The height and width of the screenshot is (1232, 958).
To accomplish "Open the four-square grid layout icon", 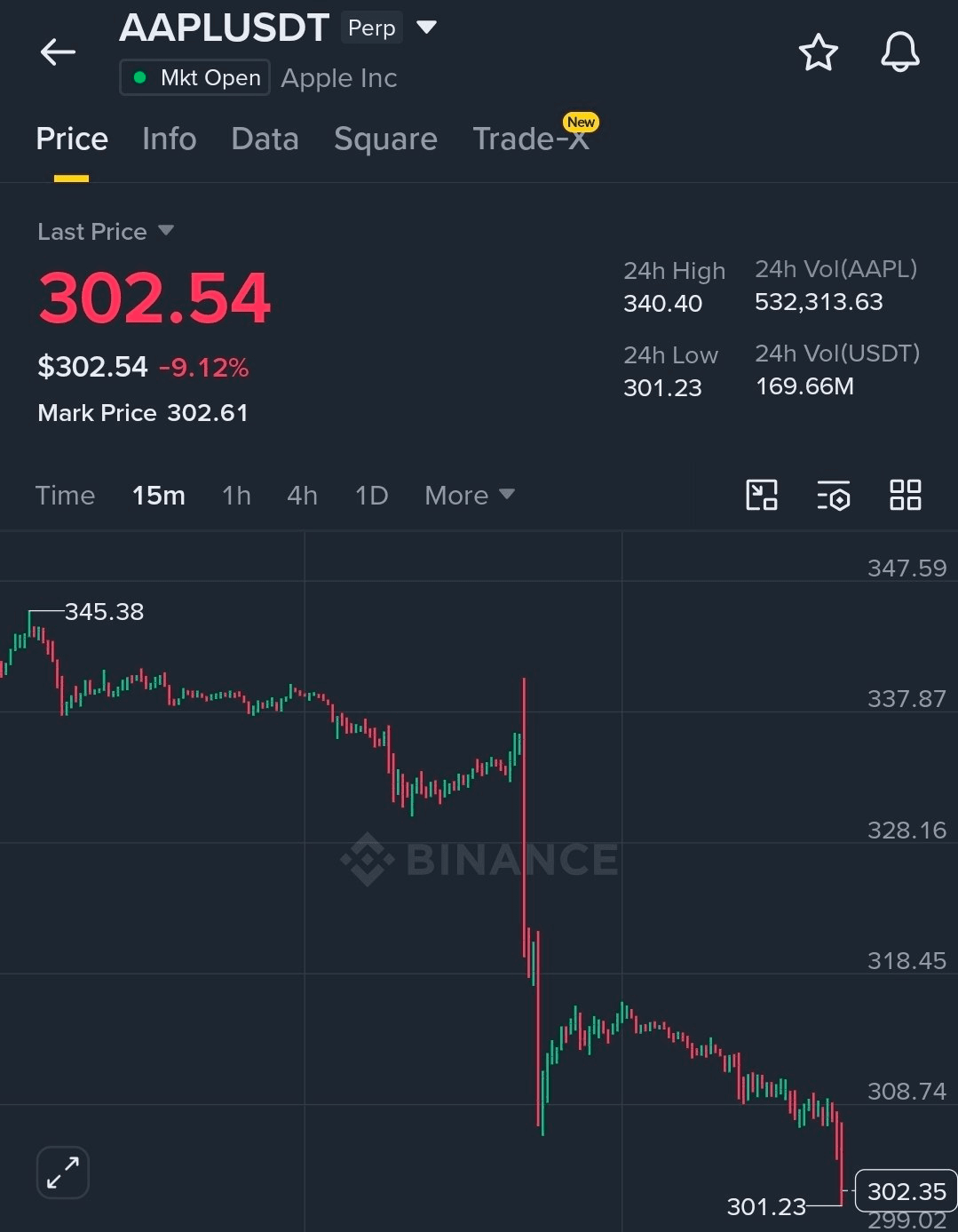I will (x=905, y=495).
